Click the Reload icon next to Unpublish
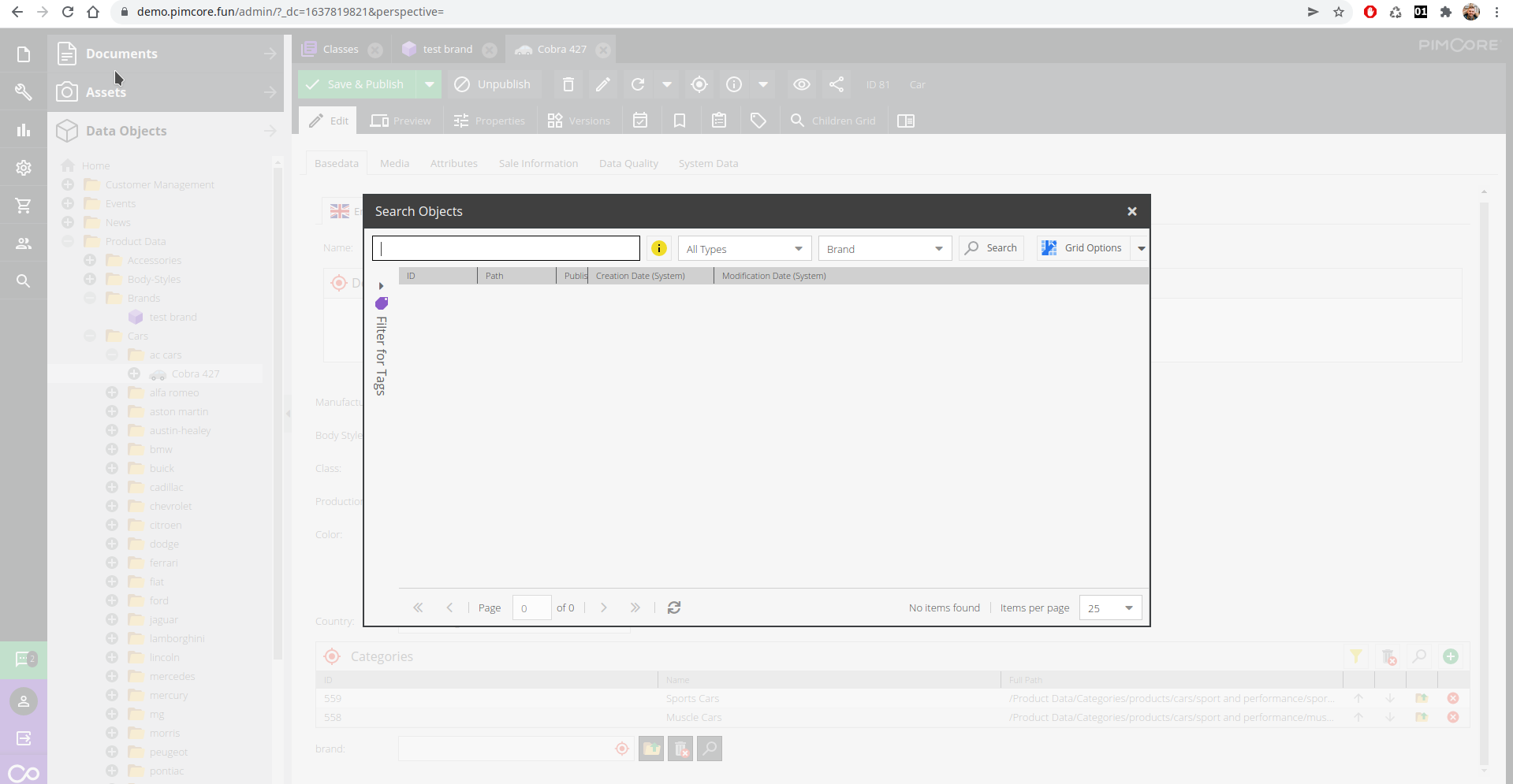The height and width of the screenshot is (784, 1513). click(638, 84)
